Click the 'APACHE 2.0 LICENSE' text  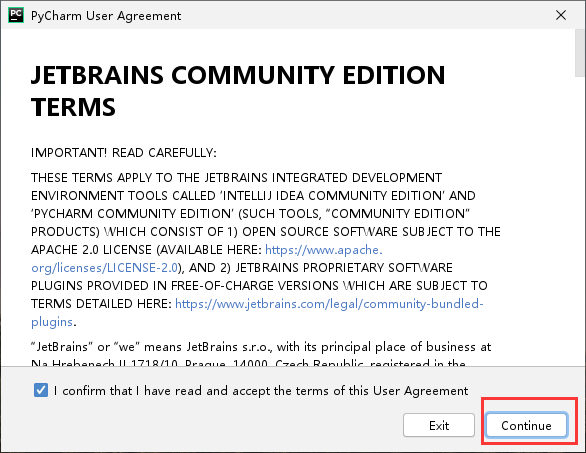pos(92,250)
